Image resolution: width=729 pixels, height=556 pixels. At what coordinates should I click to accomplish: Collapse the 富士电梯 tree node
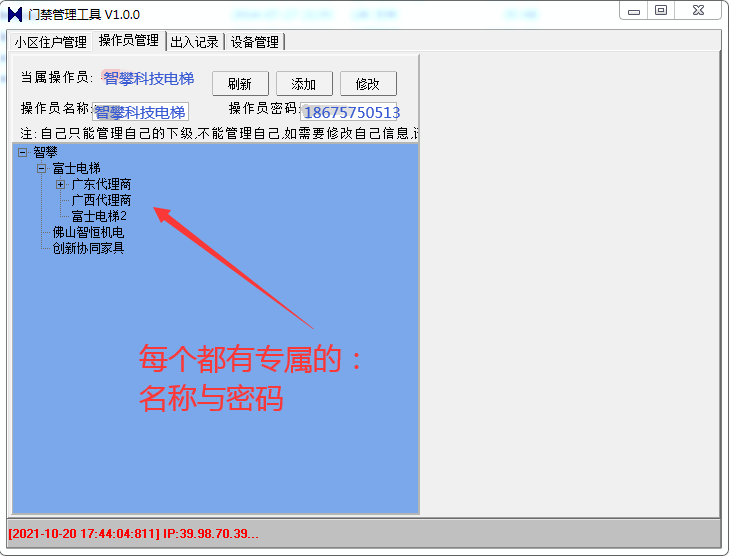(x=41, y=168)
